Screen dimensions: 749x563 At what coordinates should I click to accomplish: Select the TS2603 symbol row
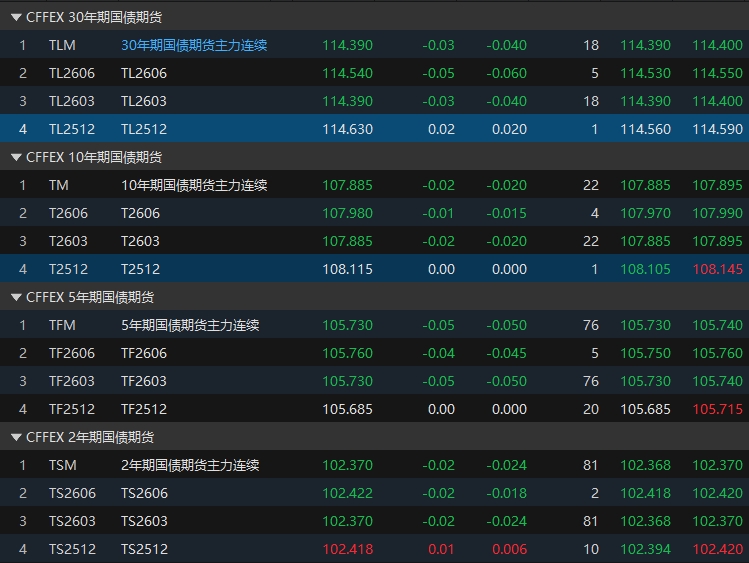pos(374,521)
